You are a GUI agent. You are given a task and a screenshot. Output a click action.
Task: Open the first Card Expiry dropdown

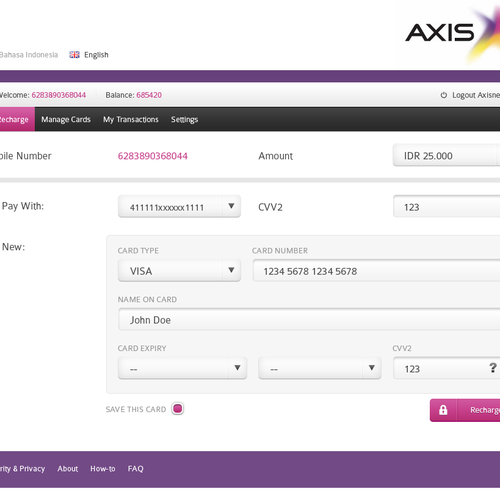coord(182,368)
